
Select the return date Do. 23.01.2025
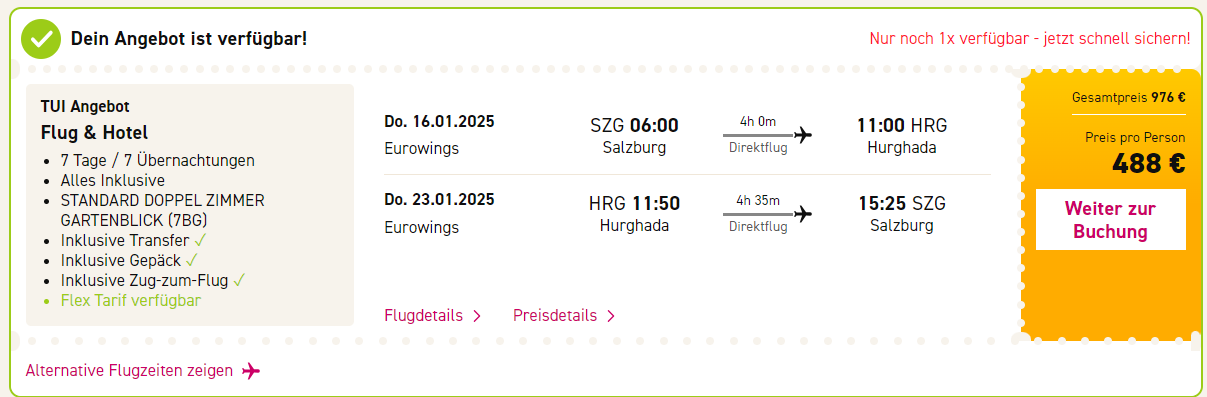pos(439,201)
